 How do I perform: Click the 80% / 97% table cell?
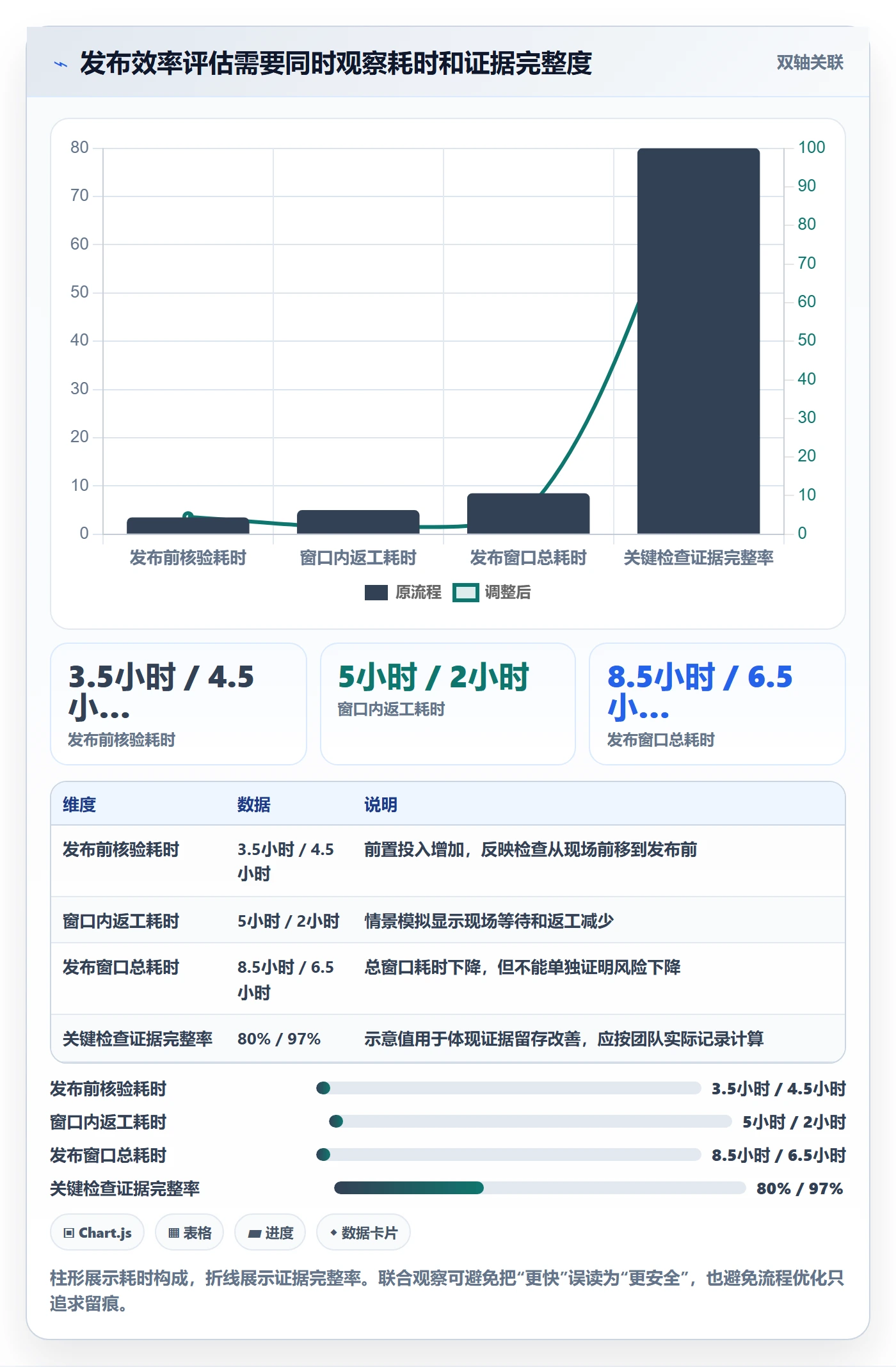(279, 1039)
